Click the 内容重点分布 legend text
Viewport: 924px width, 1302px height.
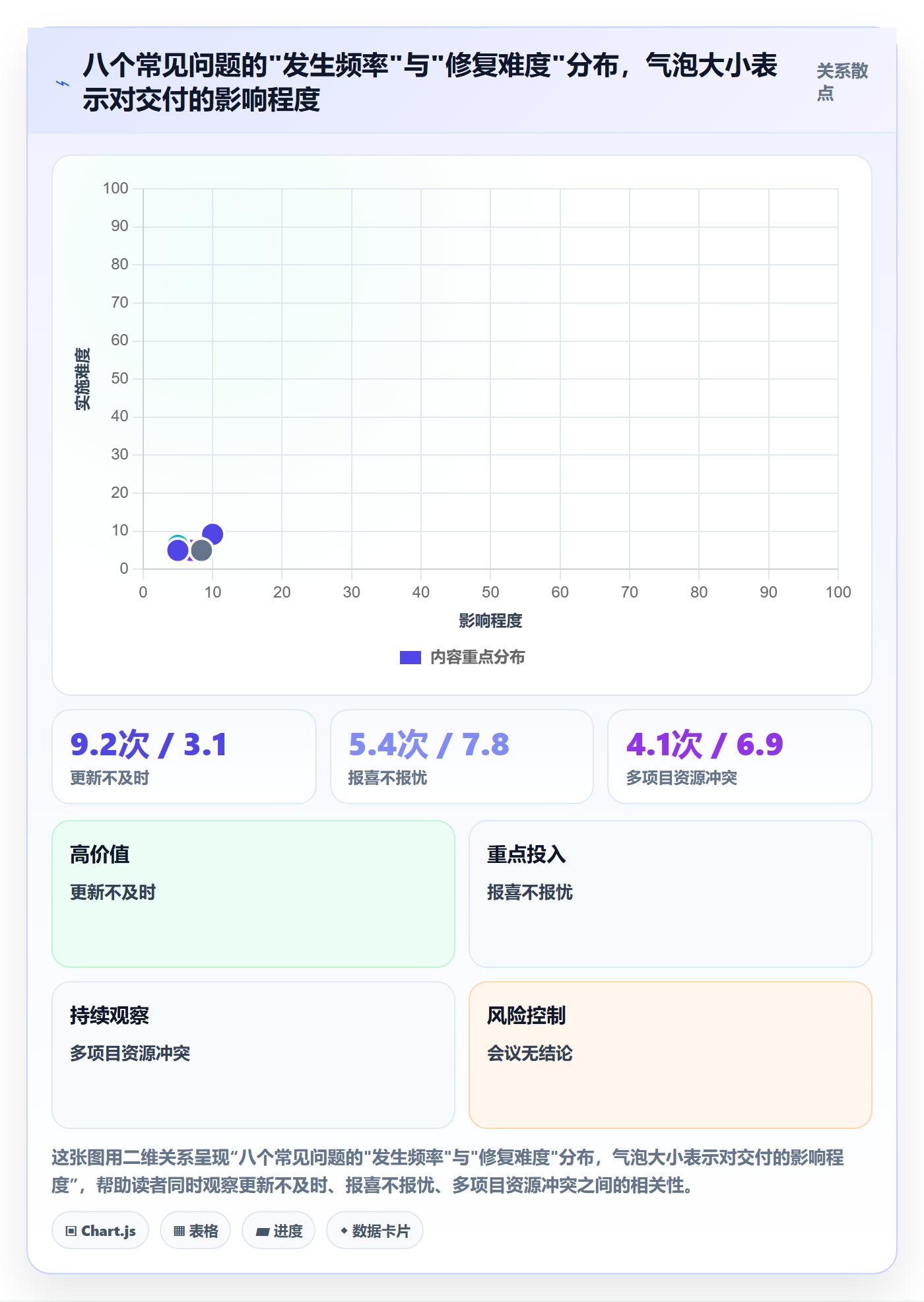point(478,658)
